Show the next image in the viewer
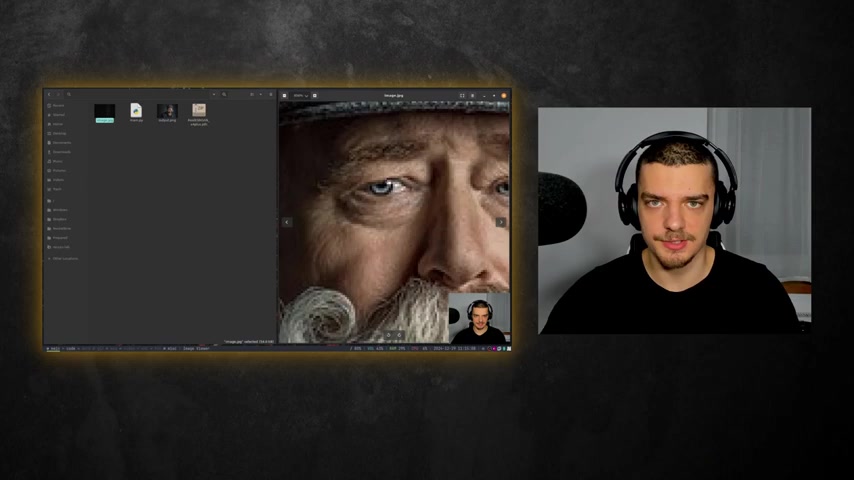 click(501, 222)
